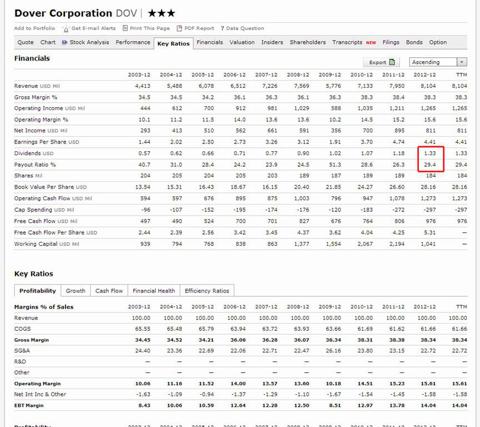
Task: Click the Operating Cash Flow row label
Action: click(53, 198)
